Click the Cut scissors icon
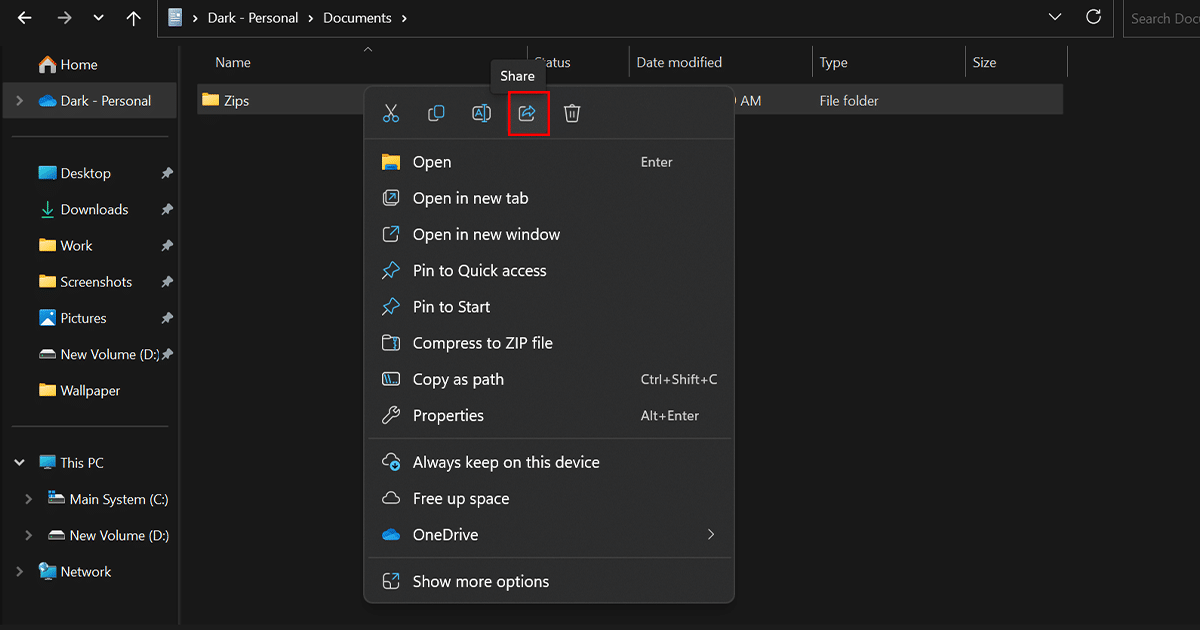Image resolution: width=1200 pixels, height=630 pixels. click(x=391, y=114)
